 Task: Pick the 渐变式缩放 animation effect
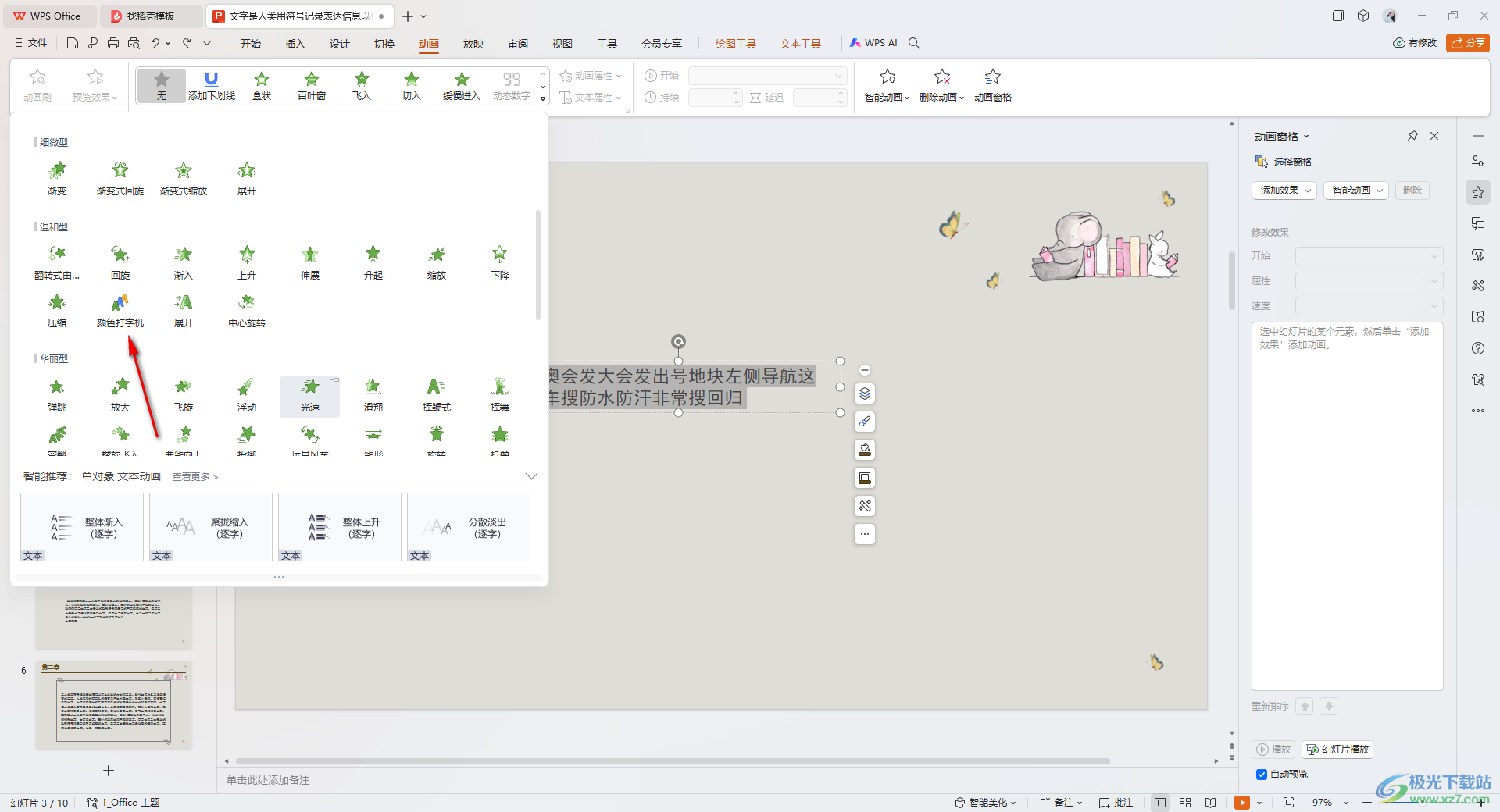tap(184, 177)
